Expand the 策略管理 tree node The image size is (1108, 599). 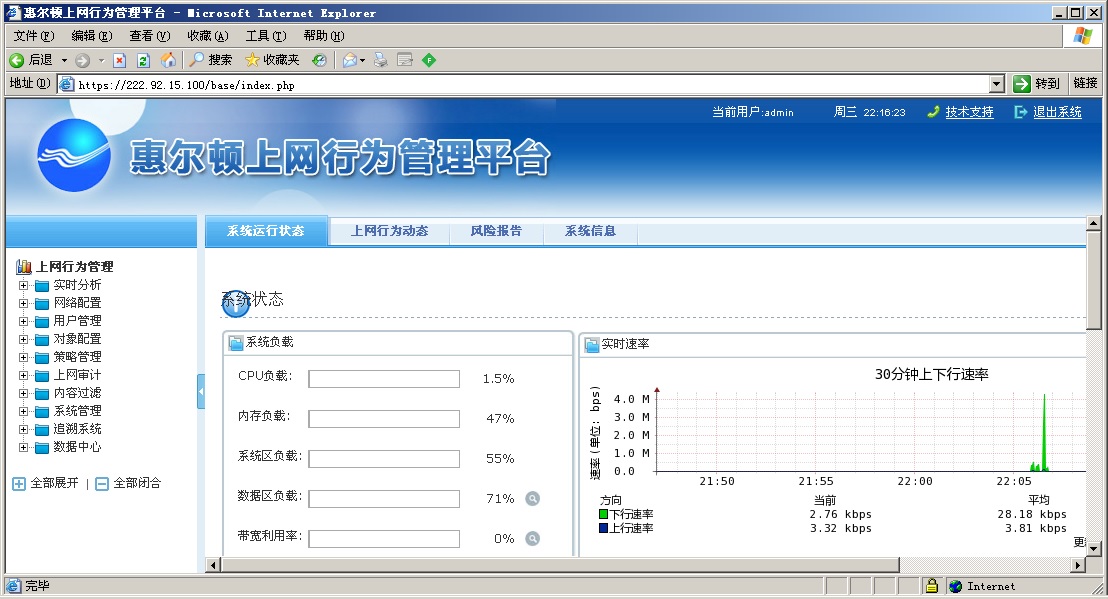[x=23, y=357]
